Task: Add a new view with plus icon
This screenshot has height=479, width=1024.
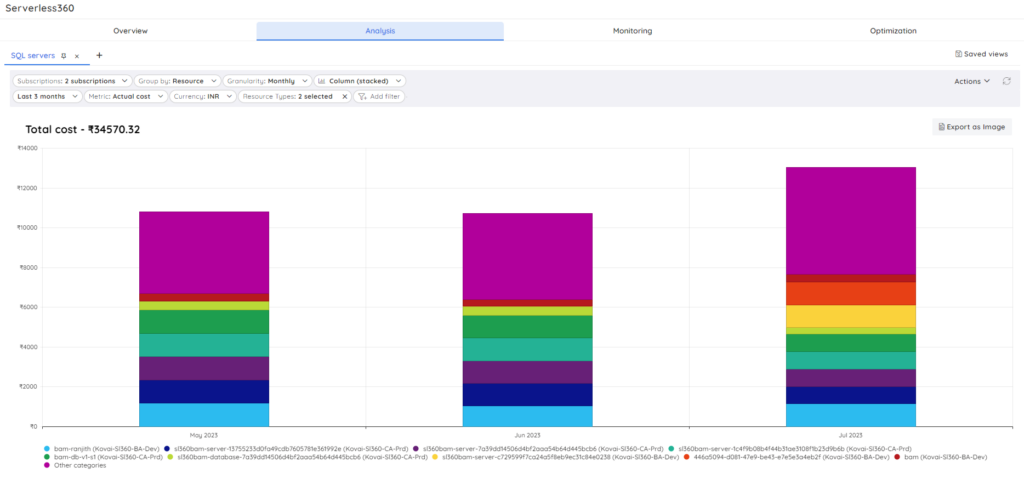Action: pos(99,55)
